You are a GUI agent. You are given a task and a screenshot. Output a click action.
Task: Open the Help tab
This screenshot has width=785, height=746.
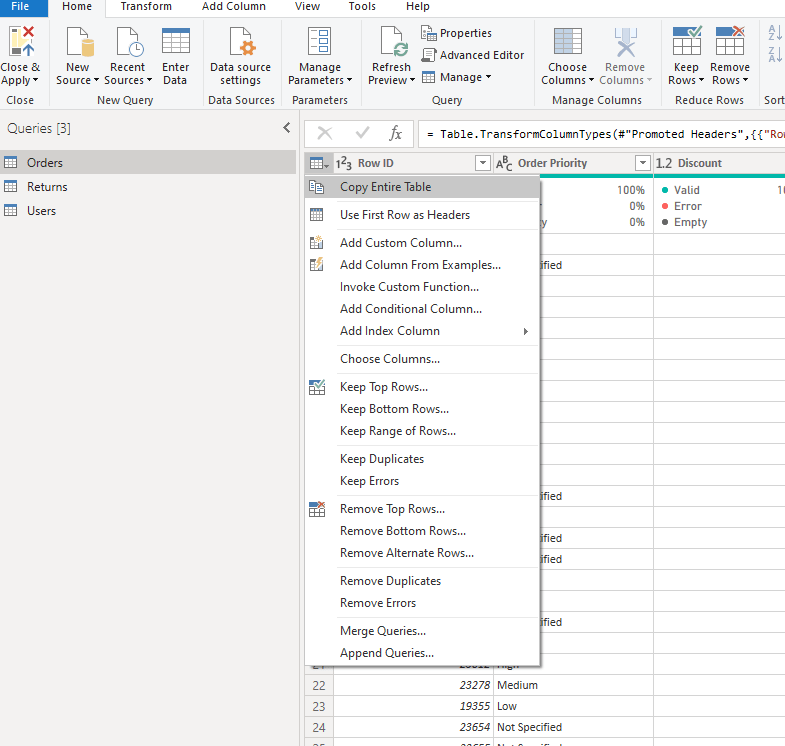click(418, 7)
